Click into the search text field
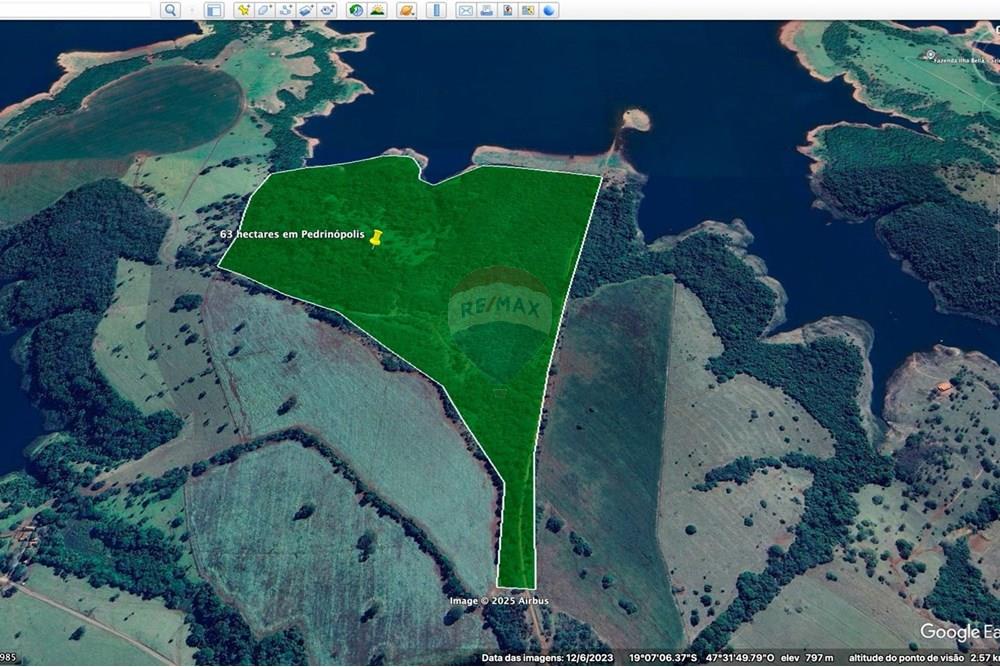 point(75,10)
